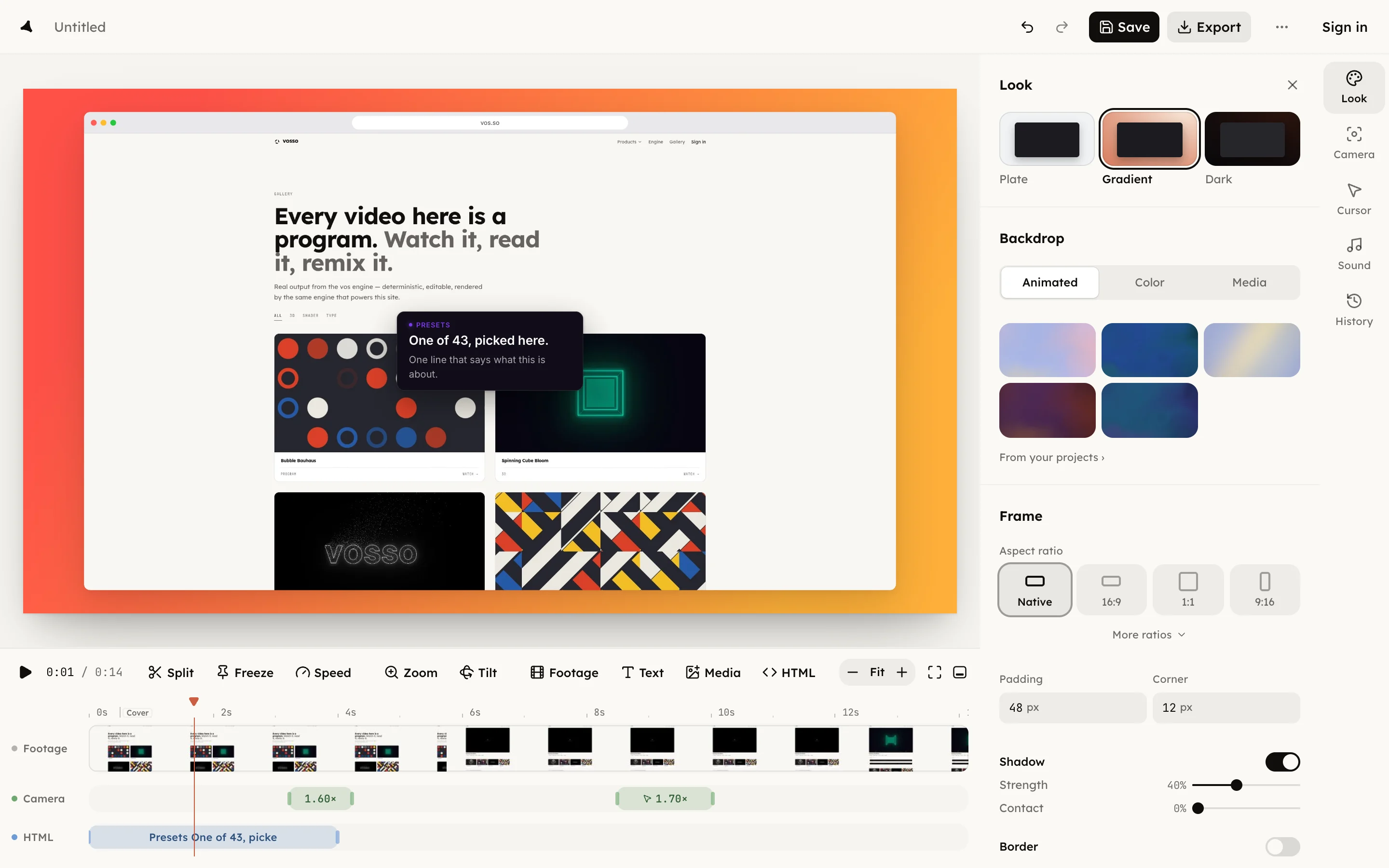
Task: Open the Sound panel
Action: (x=1353, y=254)
